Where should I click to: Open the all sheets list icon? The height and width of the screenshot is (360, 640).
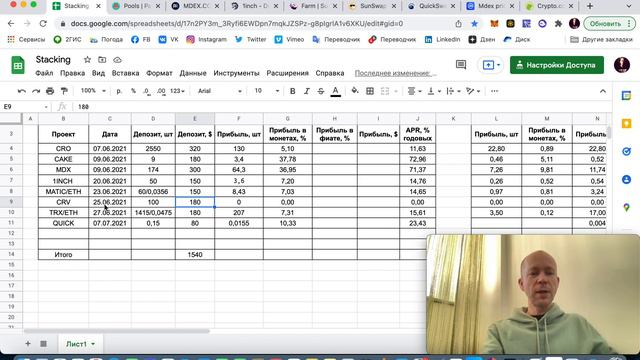coord(43,344)
